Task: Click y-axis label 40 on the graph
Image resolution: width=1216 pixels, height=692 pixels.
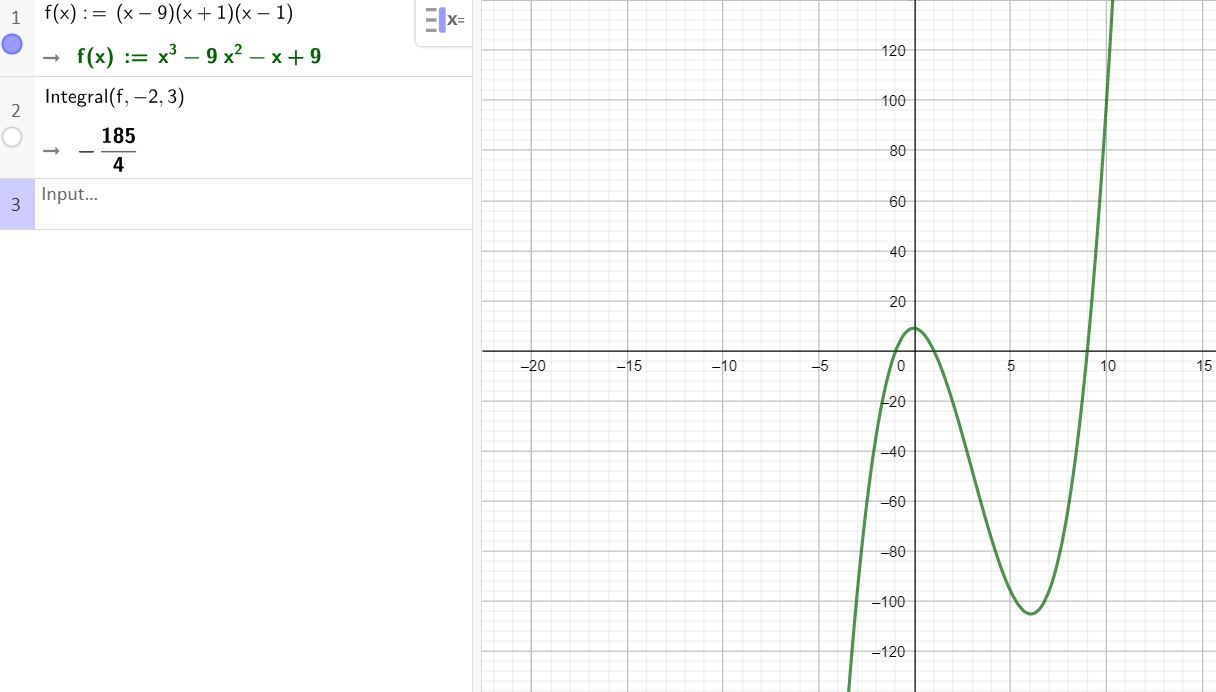Action: pyautogui.click(x=897, y=252)
